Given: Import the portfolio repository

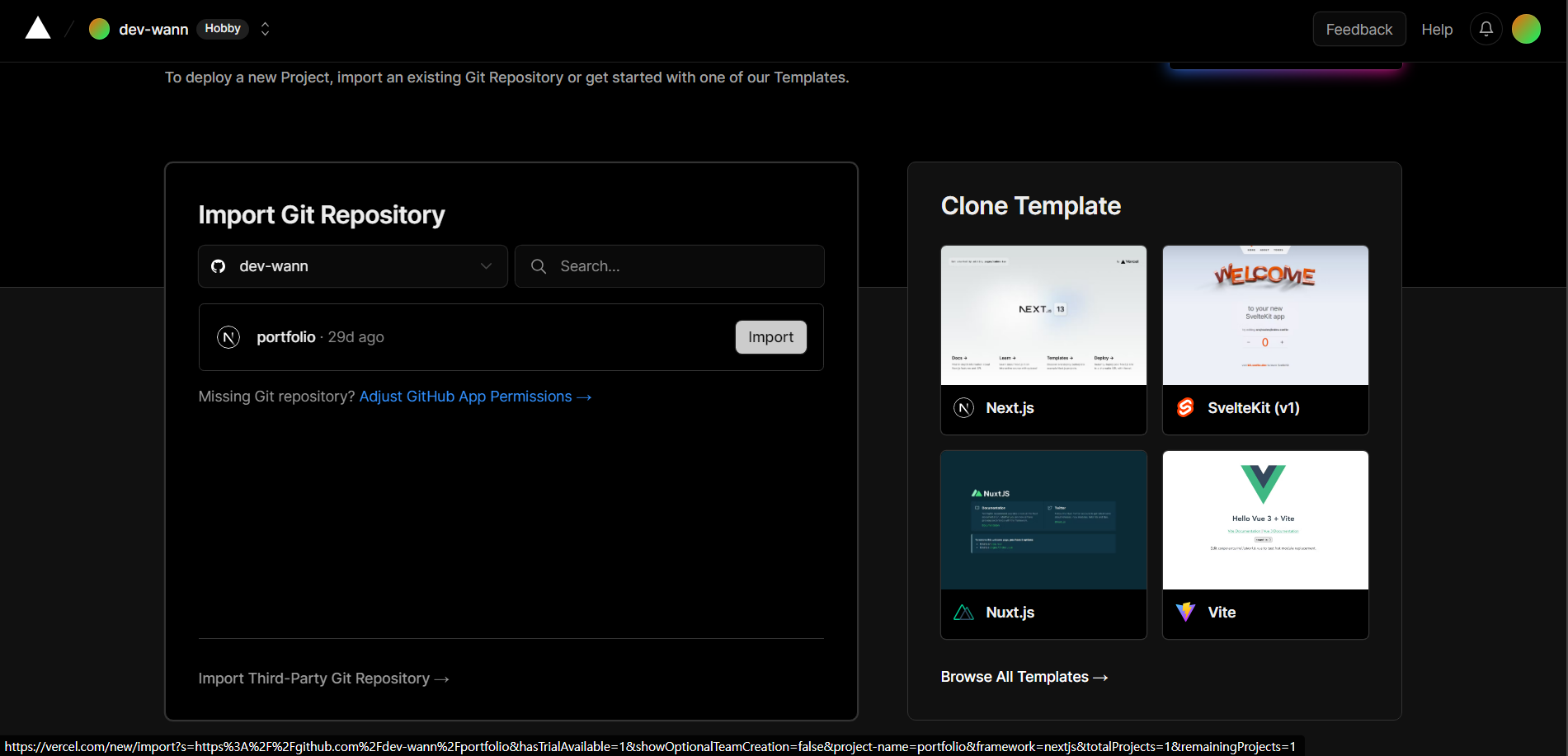Looking at the screenshot, I should (770, 337).
